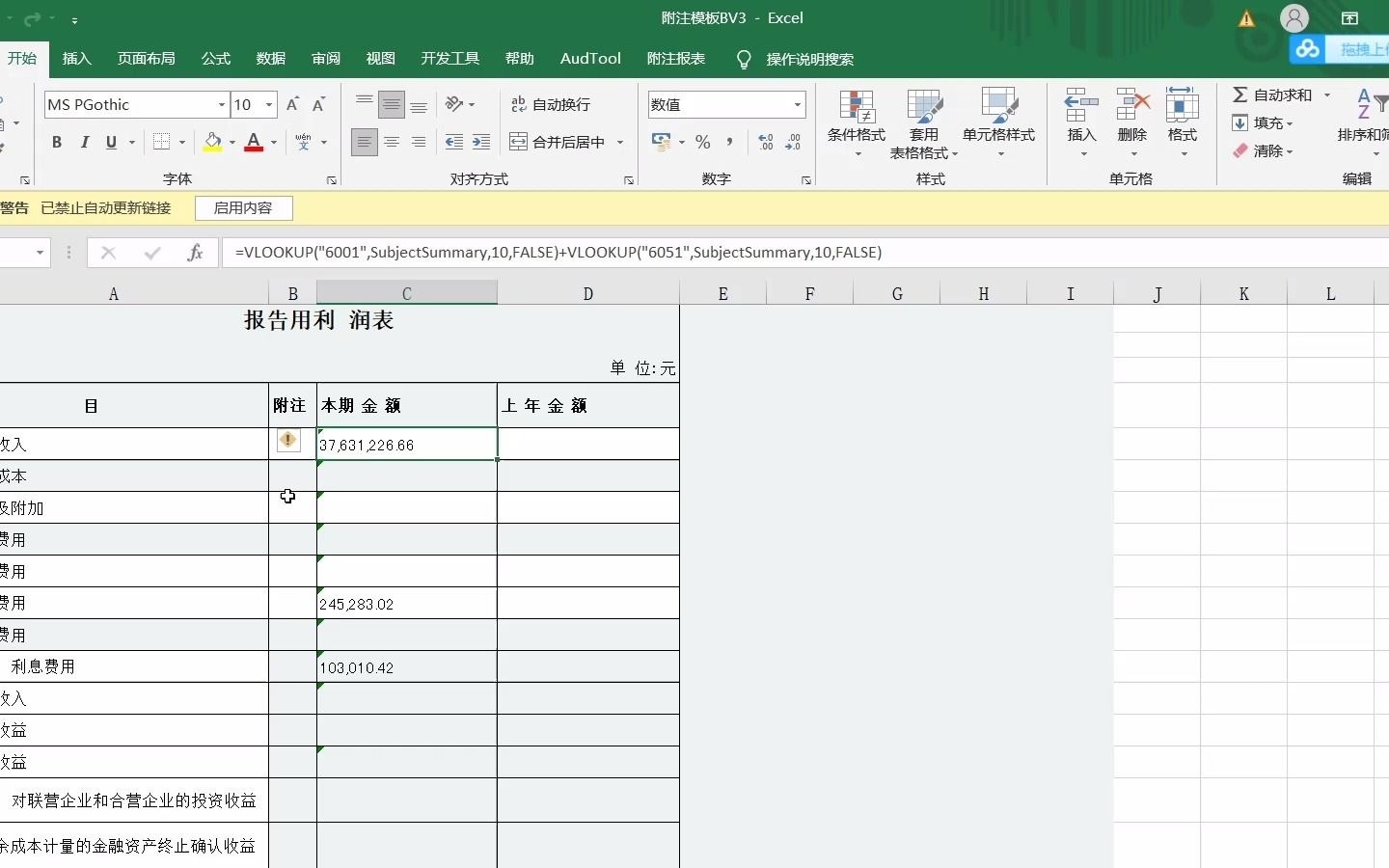1389x868 pixels.
Task: Increase indent
Action: pyautogui.click(x=481, y=143)
